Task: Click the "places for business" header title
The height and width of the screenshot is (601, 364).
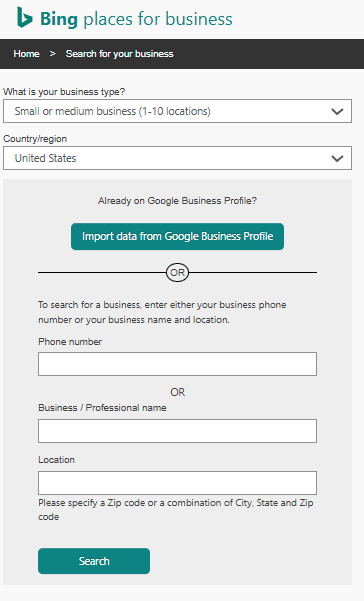Action: [x=158, y=19]
